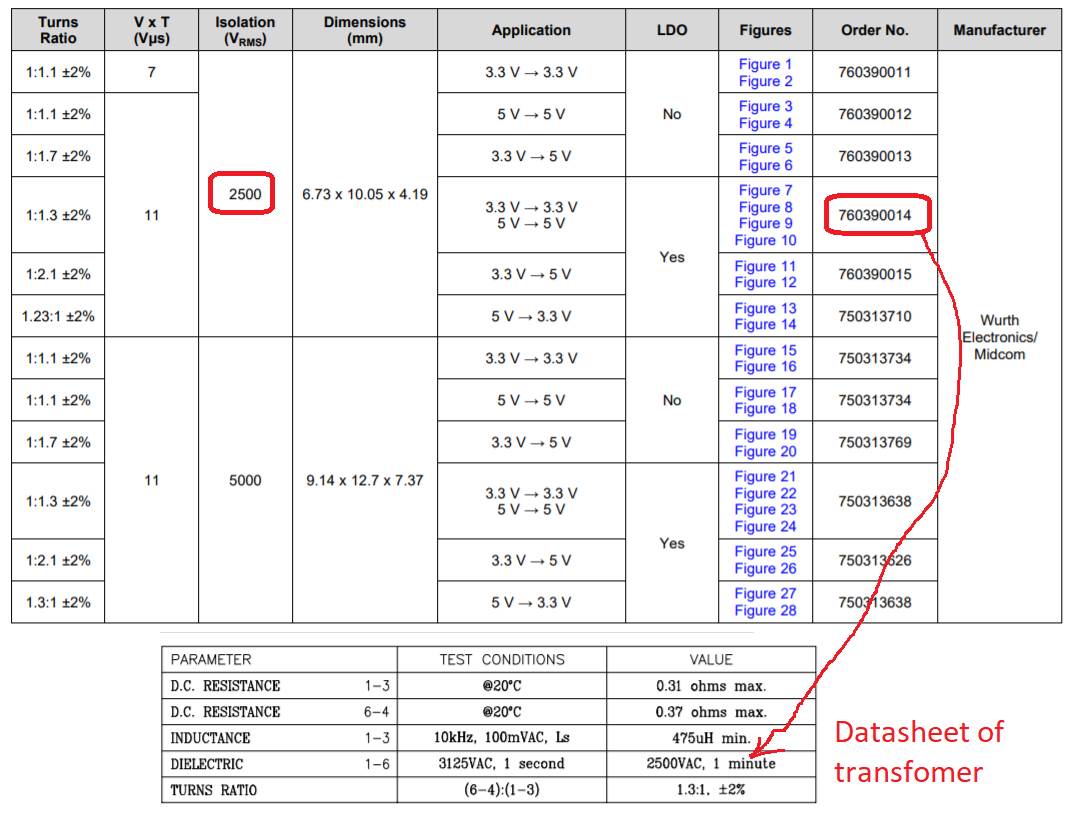Follow the Figure 18 link
This screenshot has height=824, width=1069.
point(765,409)
